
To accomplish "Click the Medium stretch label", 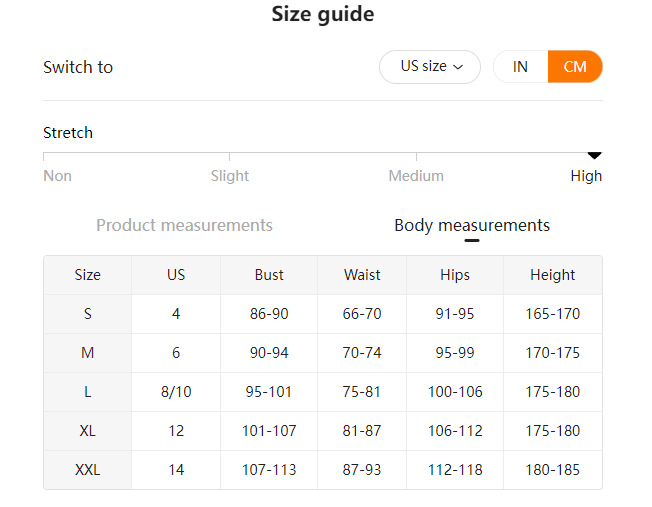I will [416, 176].
